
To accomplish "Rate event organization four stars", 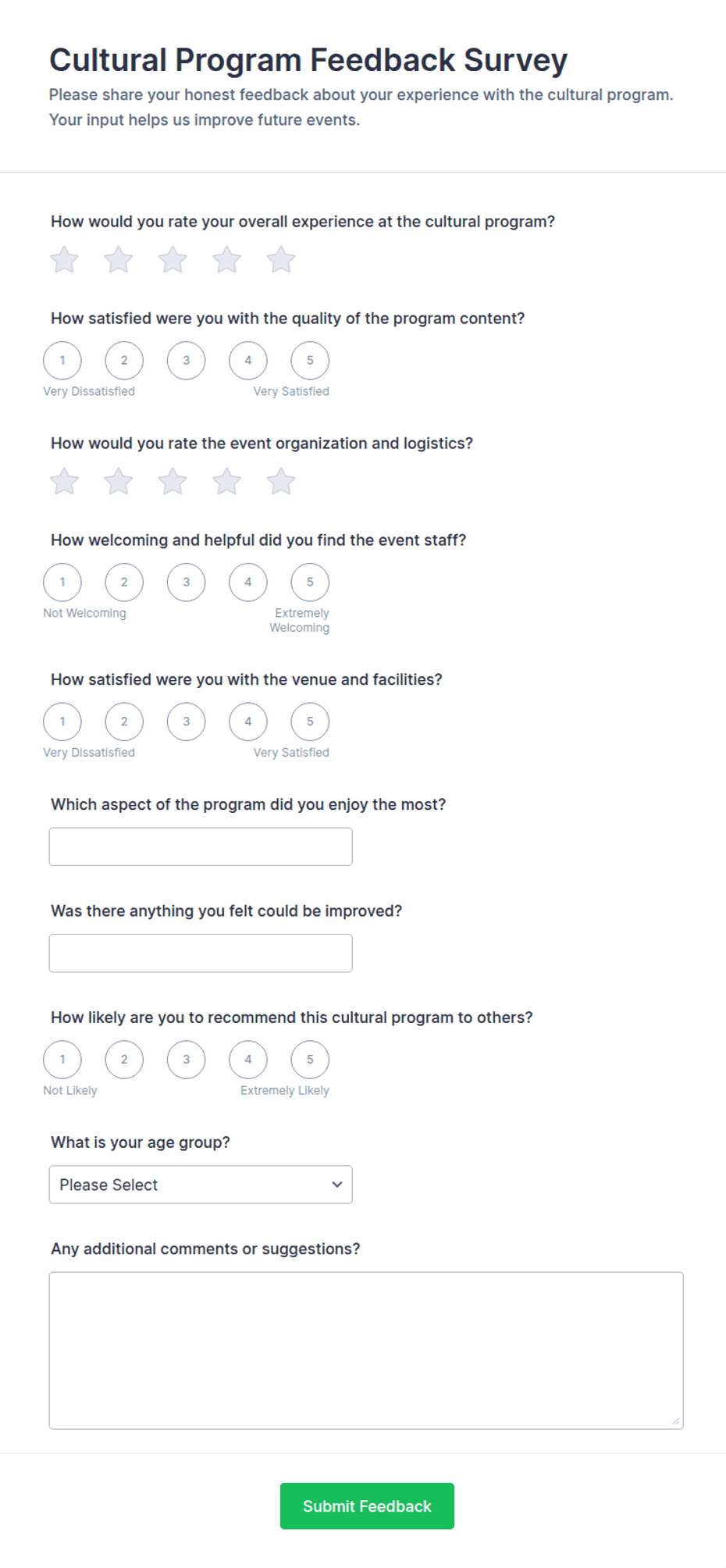I will [227, 482].
